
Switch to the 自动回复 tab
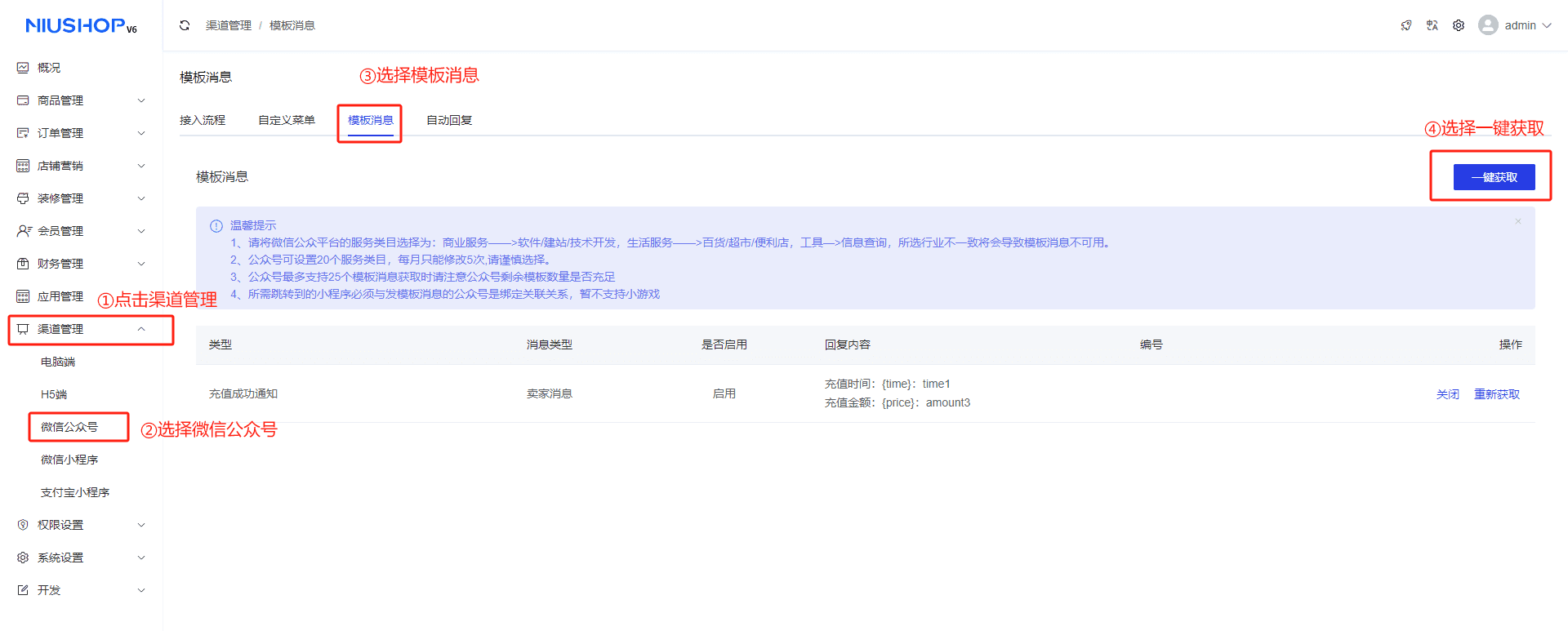click(x=449, y=120)
